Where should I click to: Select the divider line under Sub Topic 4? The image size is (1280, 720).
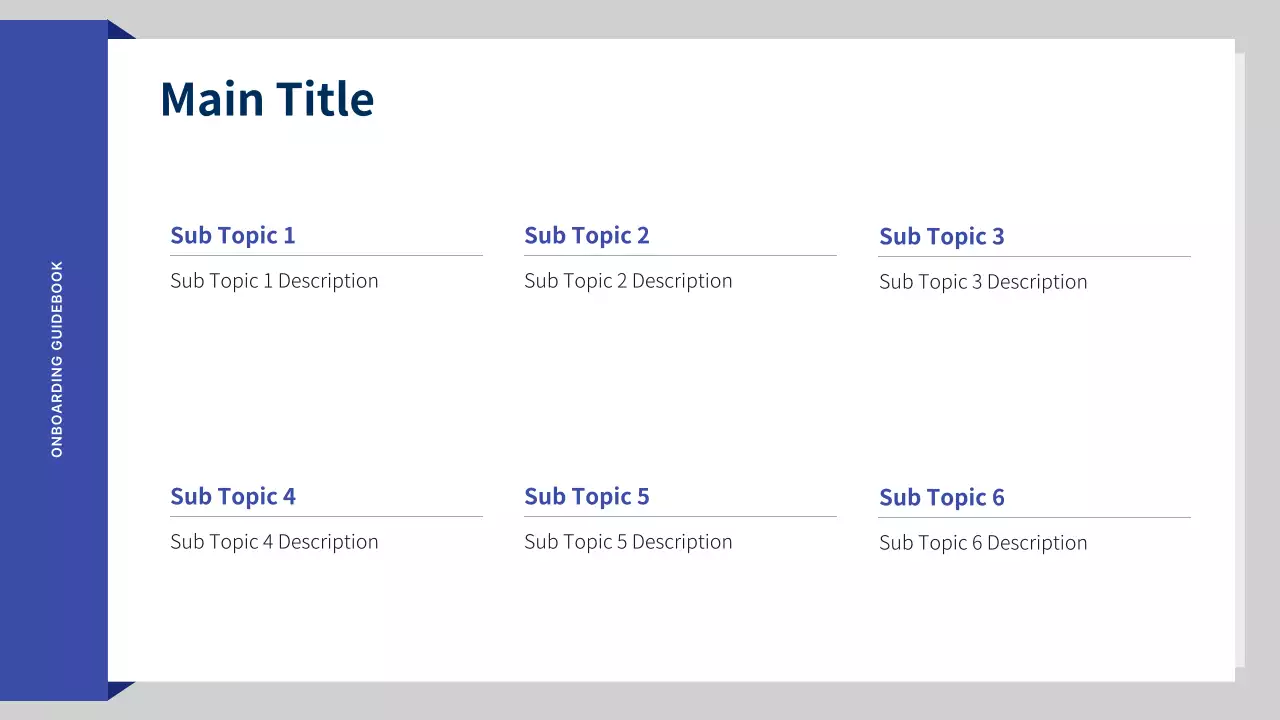(x=326, y=516)
